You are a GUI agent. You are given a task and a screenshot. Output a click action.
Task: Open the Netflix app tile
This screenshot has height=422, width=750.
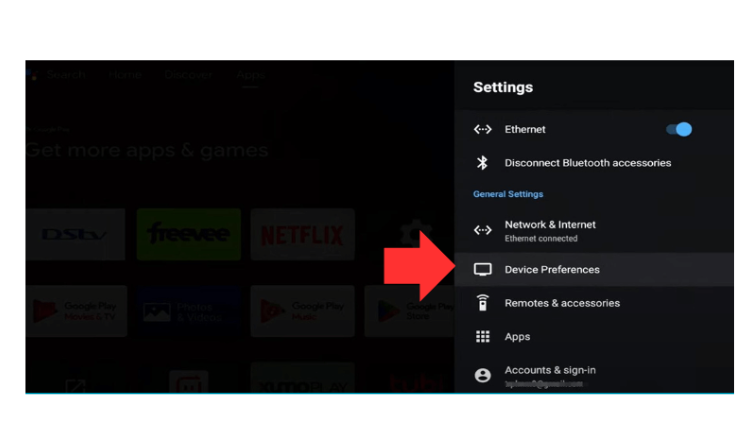302,234
